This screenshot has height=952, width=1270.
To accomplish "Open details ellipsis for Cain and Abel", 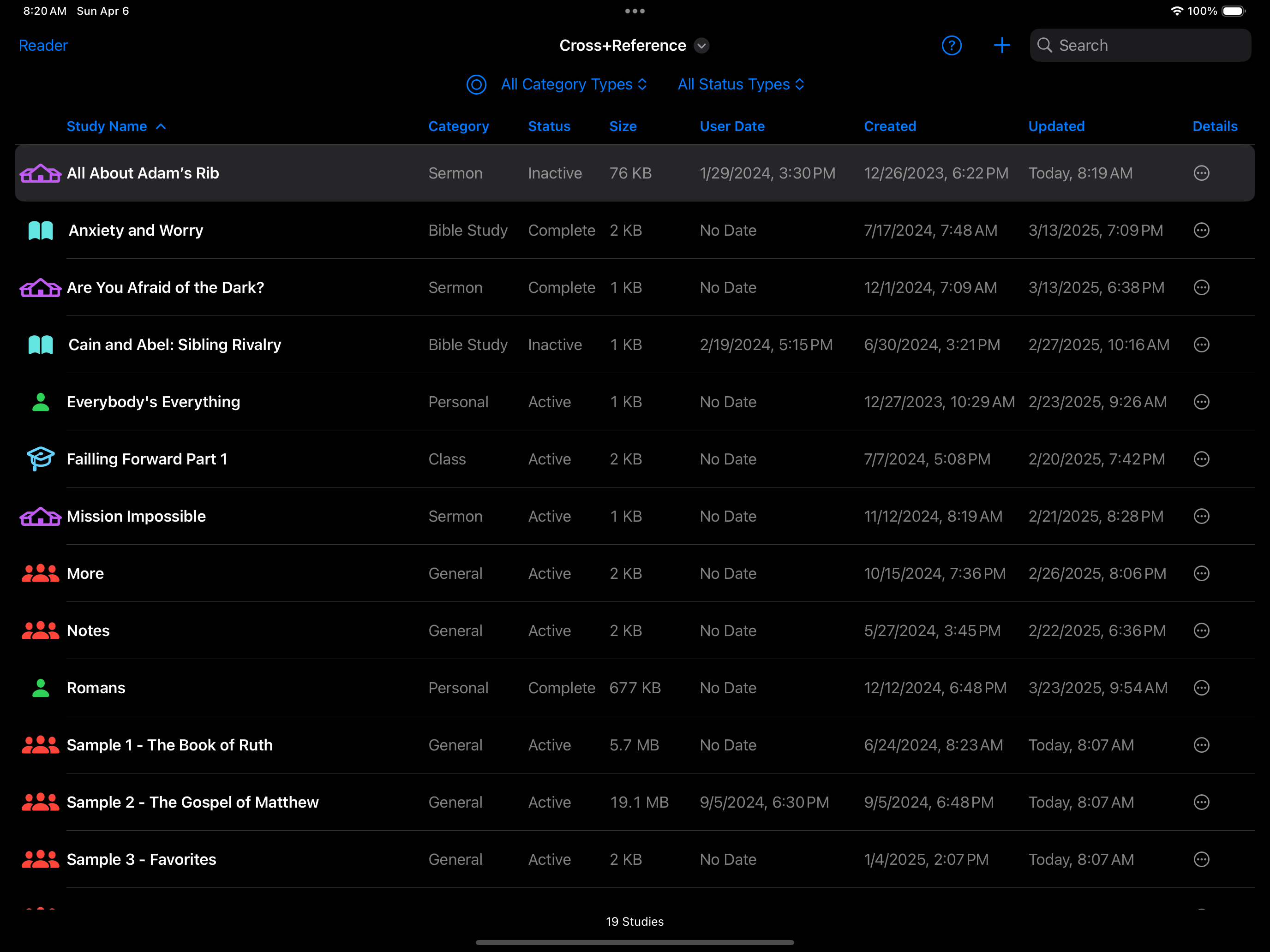I will point(1201,344).
